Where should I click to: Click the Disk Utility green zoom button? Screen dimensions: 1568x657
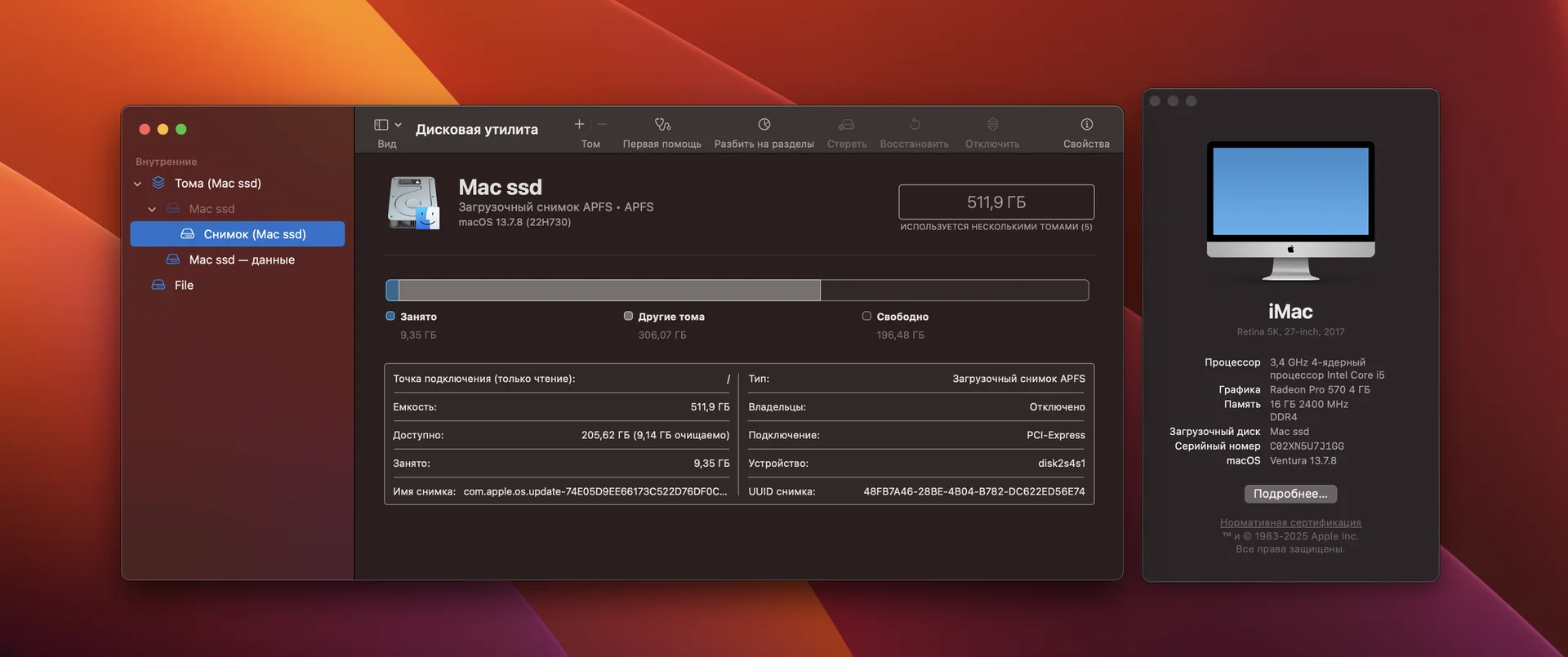coord(181,129)
